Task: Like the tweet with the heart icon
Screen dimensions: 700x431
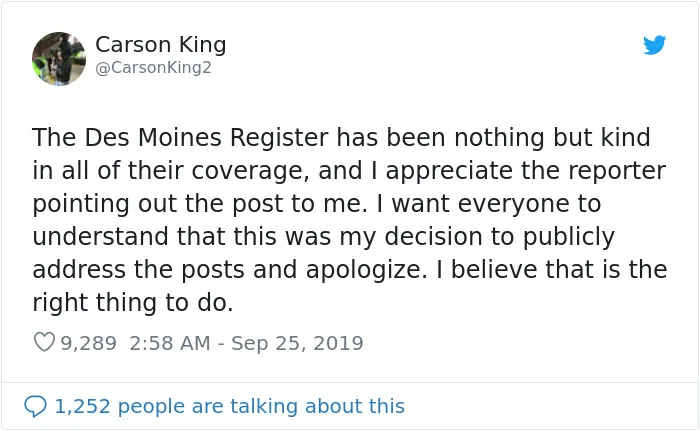Action: click(x=44, y=343)
